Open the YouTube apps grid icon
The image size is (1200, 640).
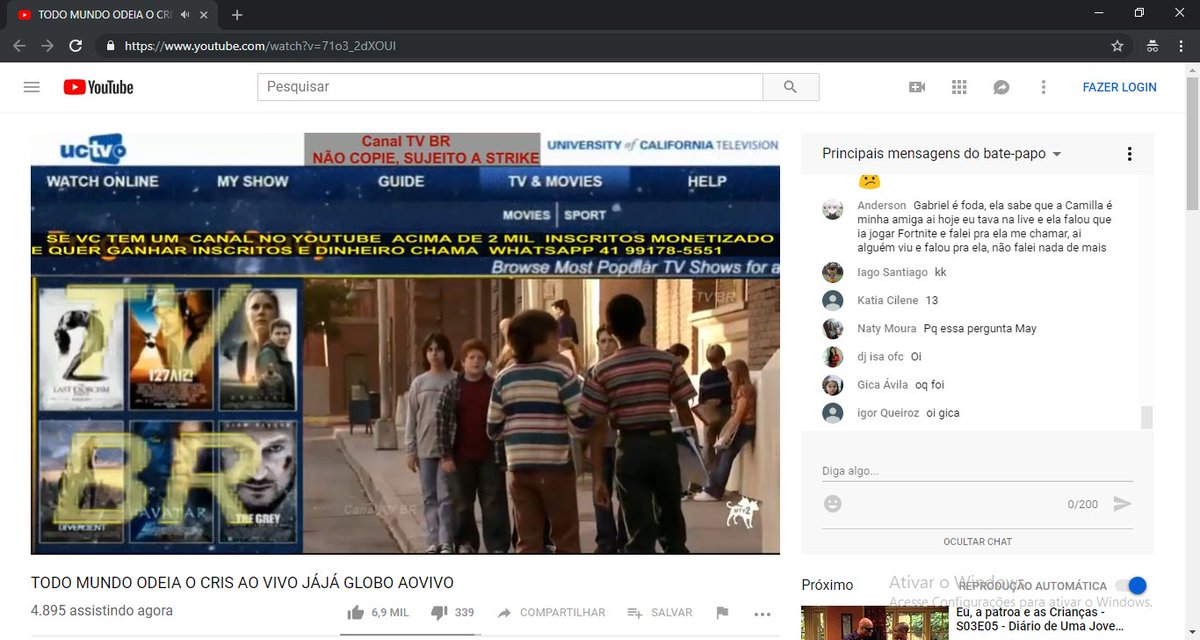(x=959, y=87)
